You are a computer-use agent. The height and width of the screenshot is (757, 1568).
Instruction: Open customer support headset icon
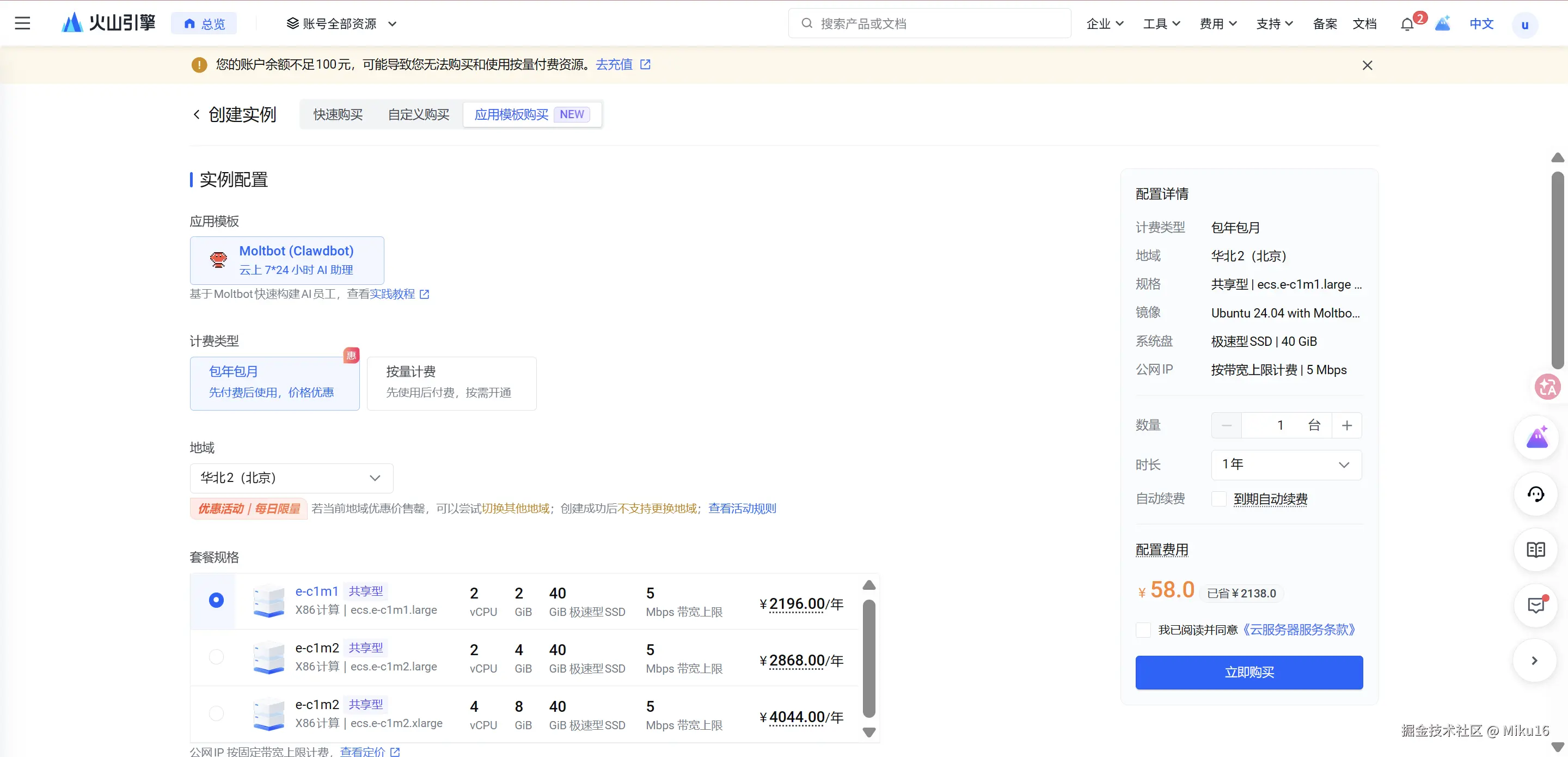pyautogui.click(x=1535, y=494)
